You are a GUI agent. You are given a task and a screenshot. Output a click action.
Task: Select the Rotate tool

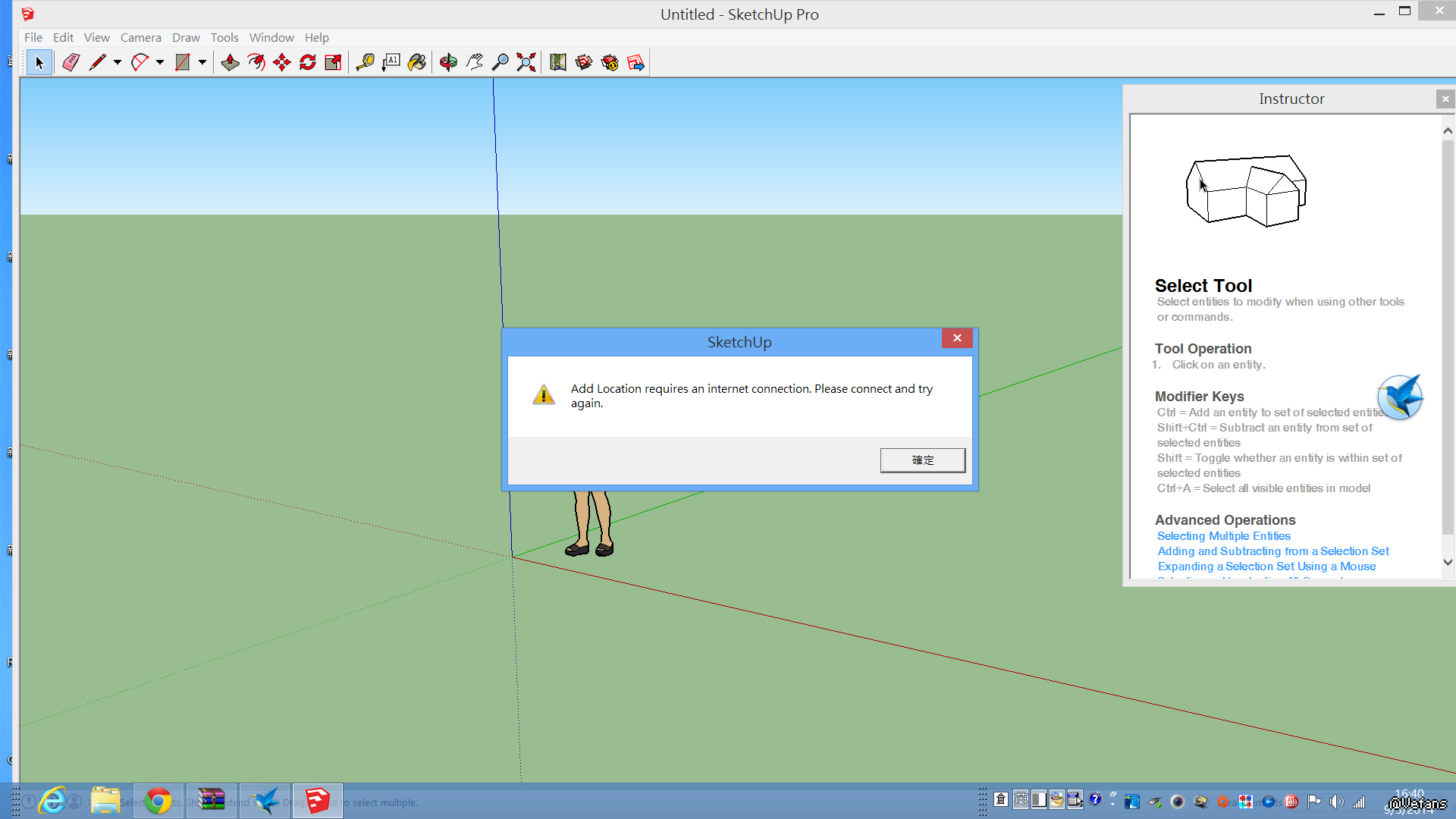coord(308,62)
